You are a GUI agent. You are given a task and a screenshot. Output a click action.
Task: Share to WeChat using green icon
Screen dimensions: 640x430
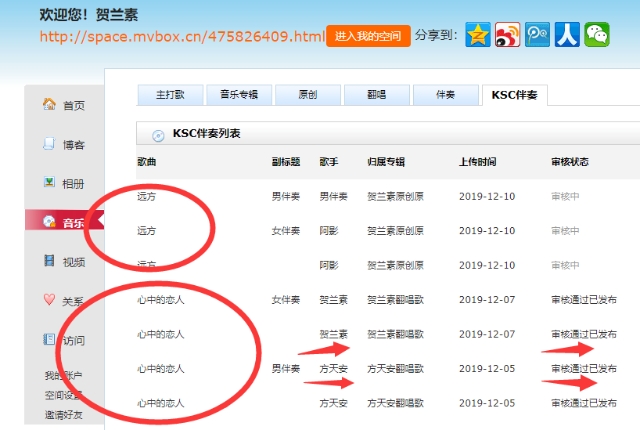pos(597,35)
